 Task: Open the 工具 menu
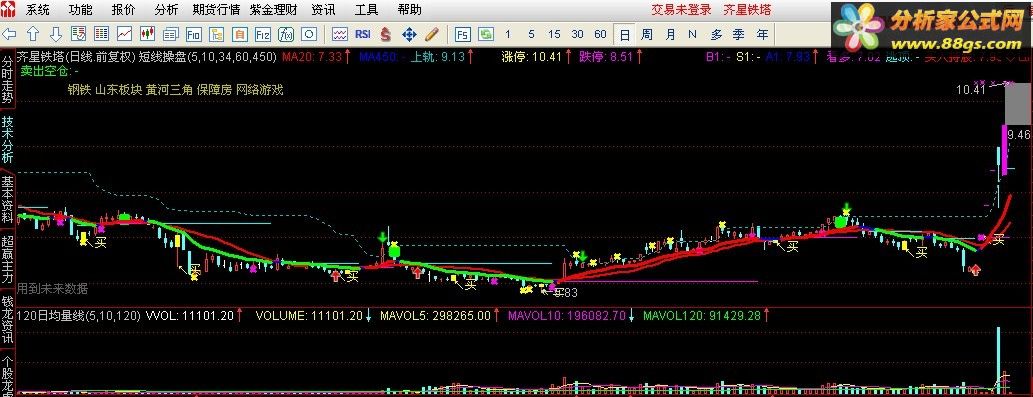click(x=366, y=10)
